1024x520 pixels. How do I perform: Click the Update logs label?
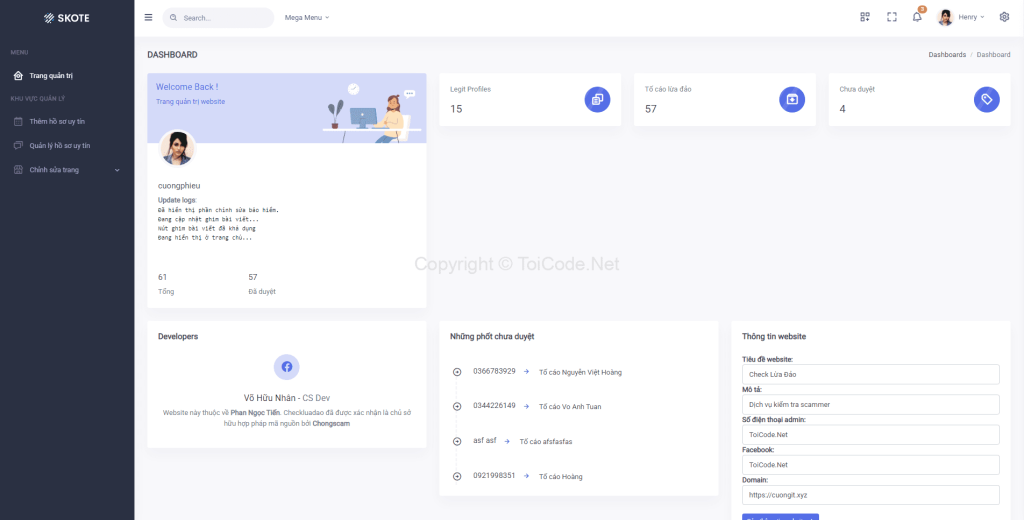click(178, 200)
